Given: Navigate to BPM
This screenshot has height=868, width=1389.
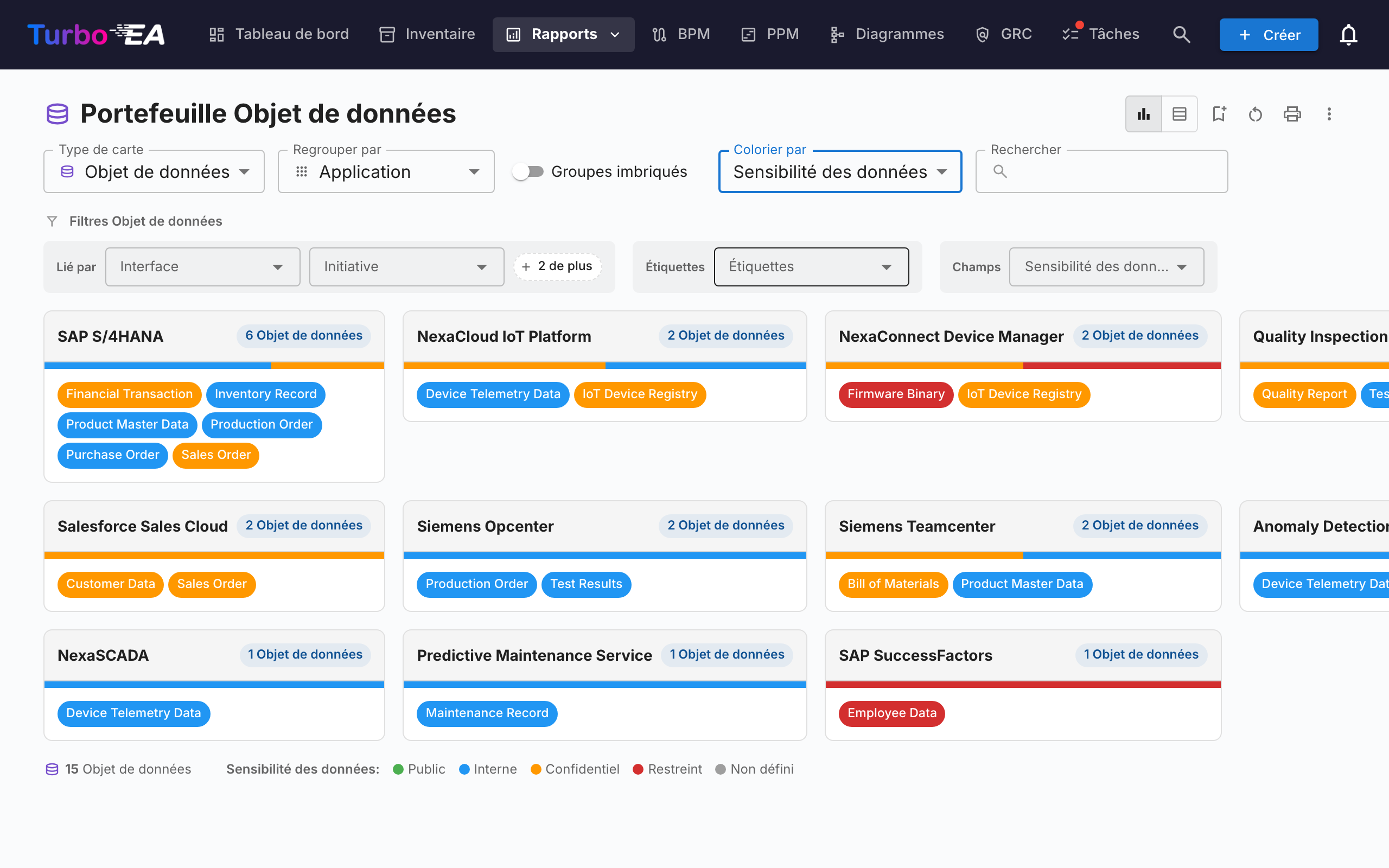Looking at the screenshot, I should [x=681, y=34].
